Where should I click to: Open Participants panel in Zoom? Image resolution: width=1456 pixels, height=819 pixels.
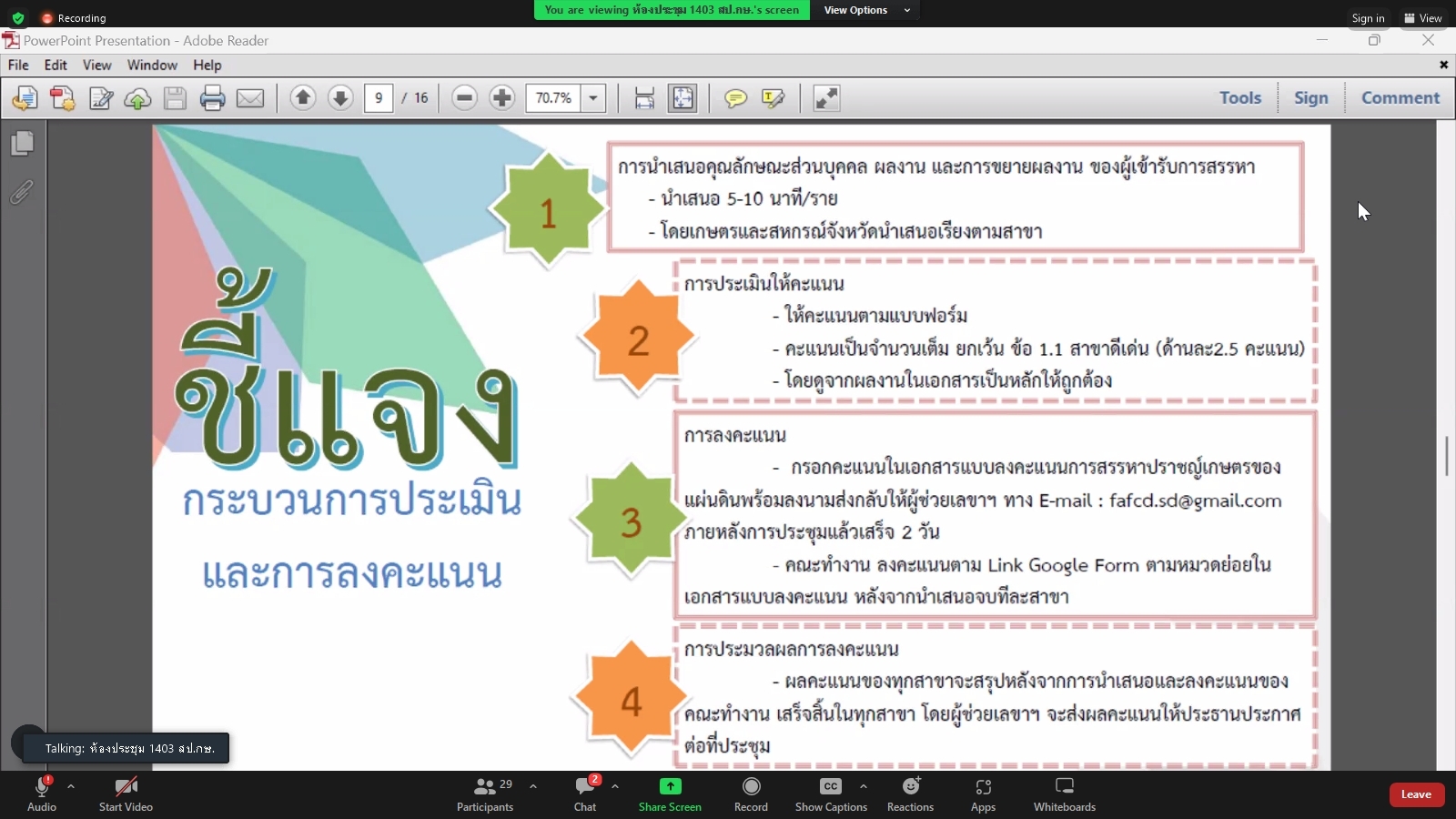[485, 794]
